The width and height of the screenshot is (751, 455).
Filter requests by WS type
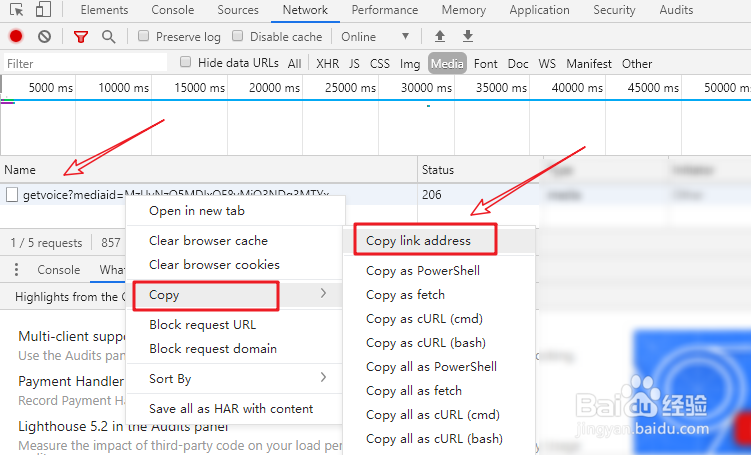click(x=547, y=64)
